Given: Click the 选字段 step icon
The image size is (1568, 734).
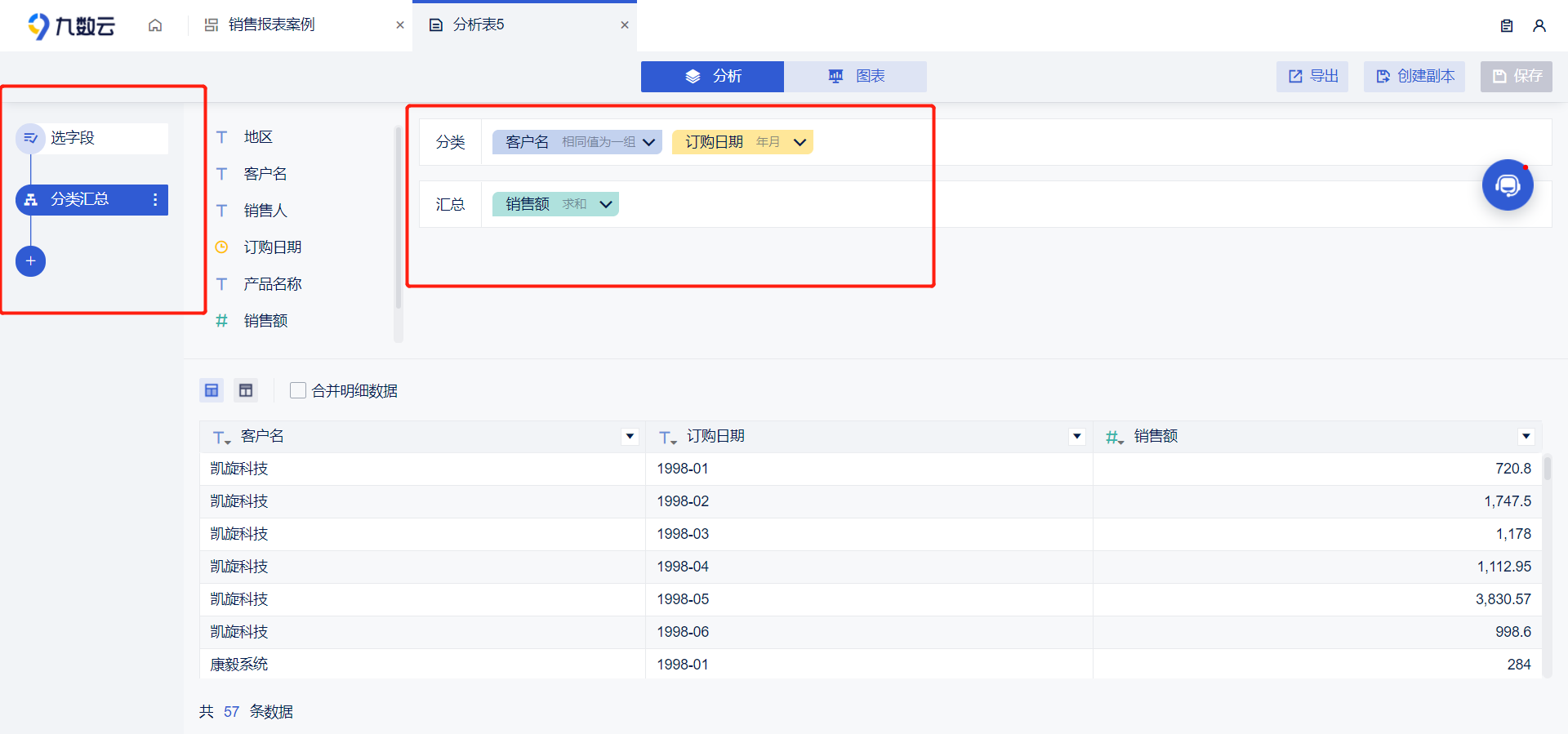Looking at the screenshot, I should coord(30,138).
